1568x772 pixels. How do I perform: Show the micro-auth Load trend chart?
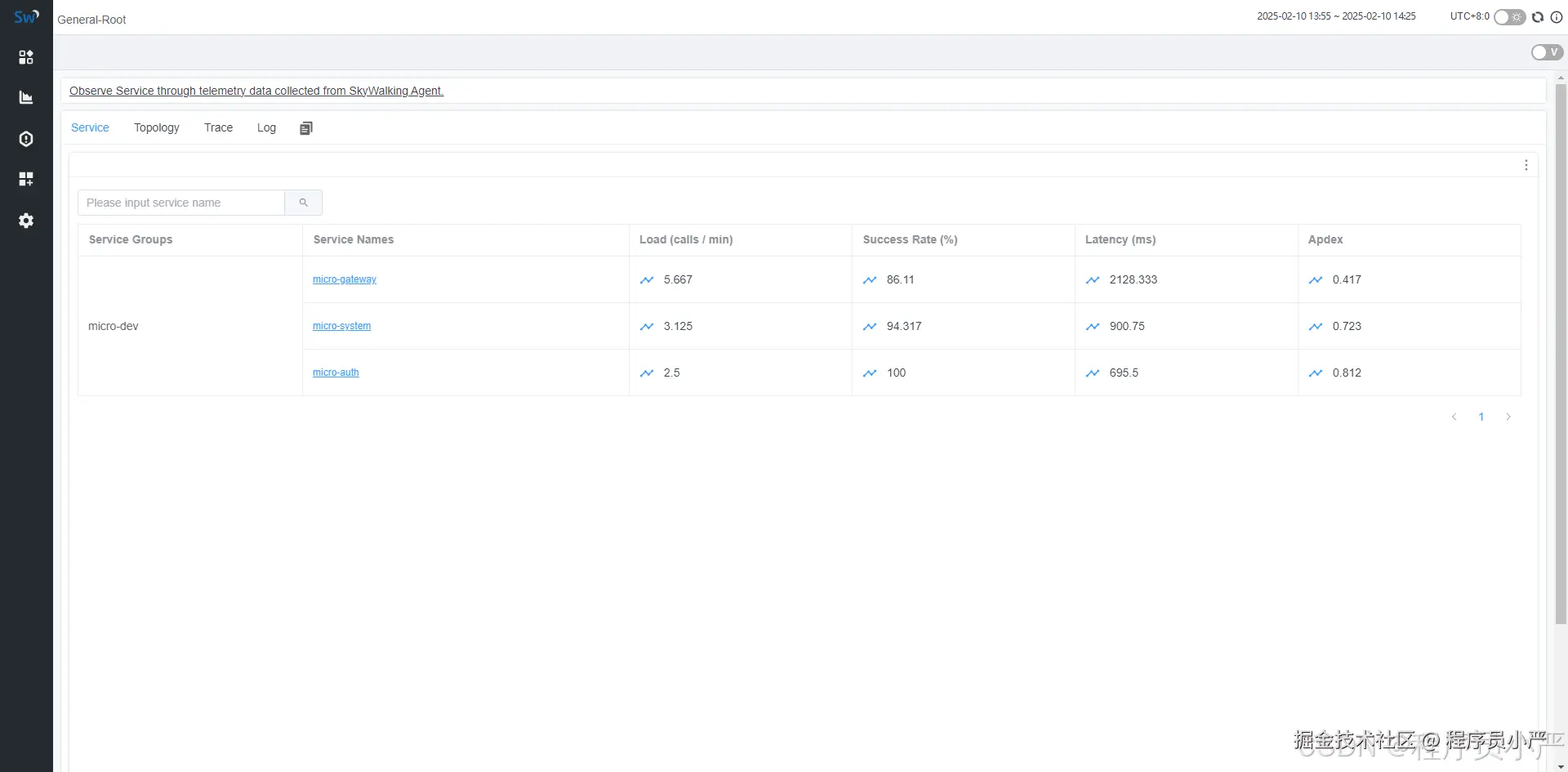(647, 373)
